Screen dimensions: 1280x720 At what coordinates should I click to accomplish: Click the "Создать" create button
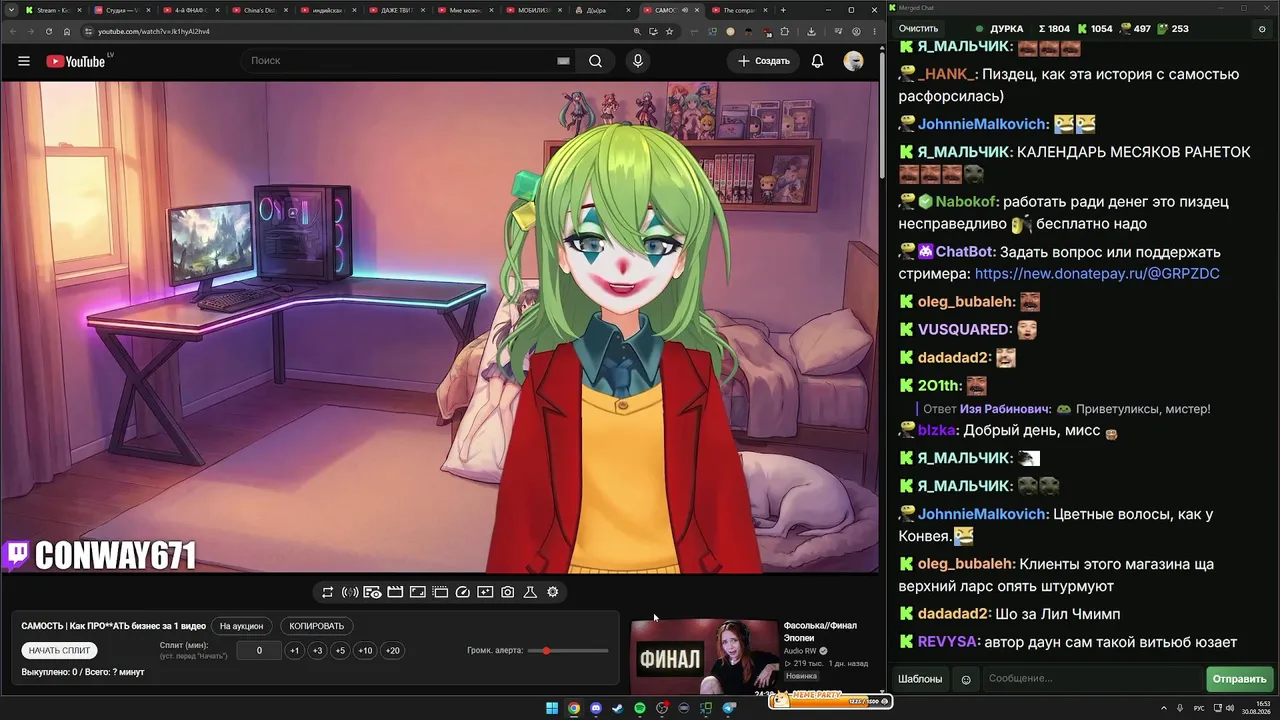764,61
